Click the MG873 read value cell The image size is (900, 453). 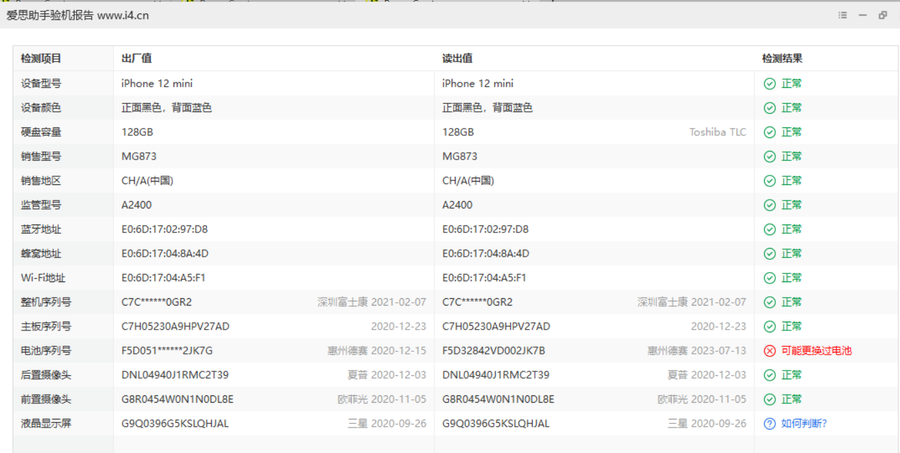[459, 156]
